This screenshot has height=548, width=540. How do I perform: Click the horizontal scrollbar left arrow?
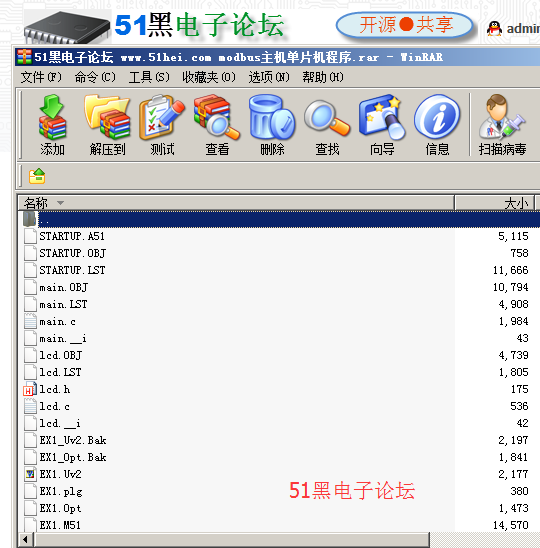26,540
